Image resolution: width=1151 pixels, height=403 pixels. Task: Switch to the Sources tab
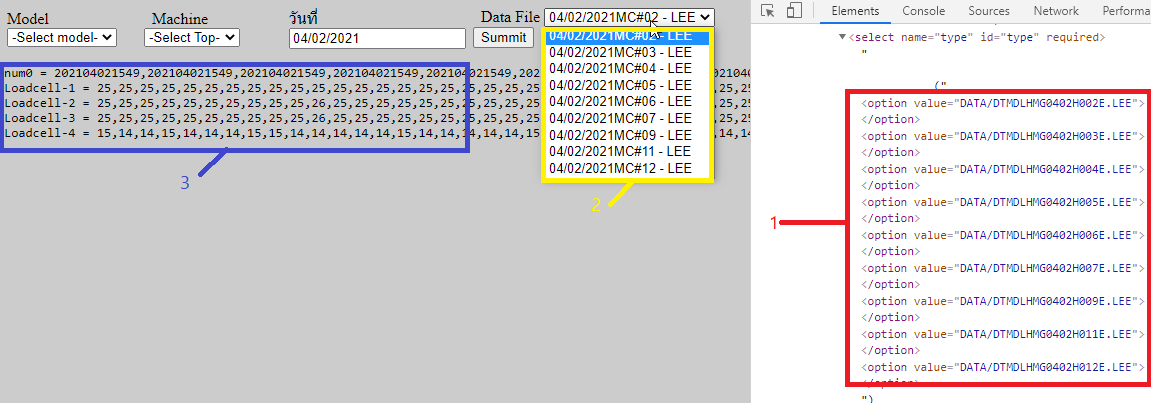click(x=989, y=11)
